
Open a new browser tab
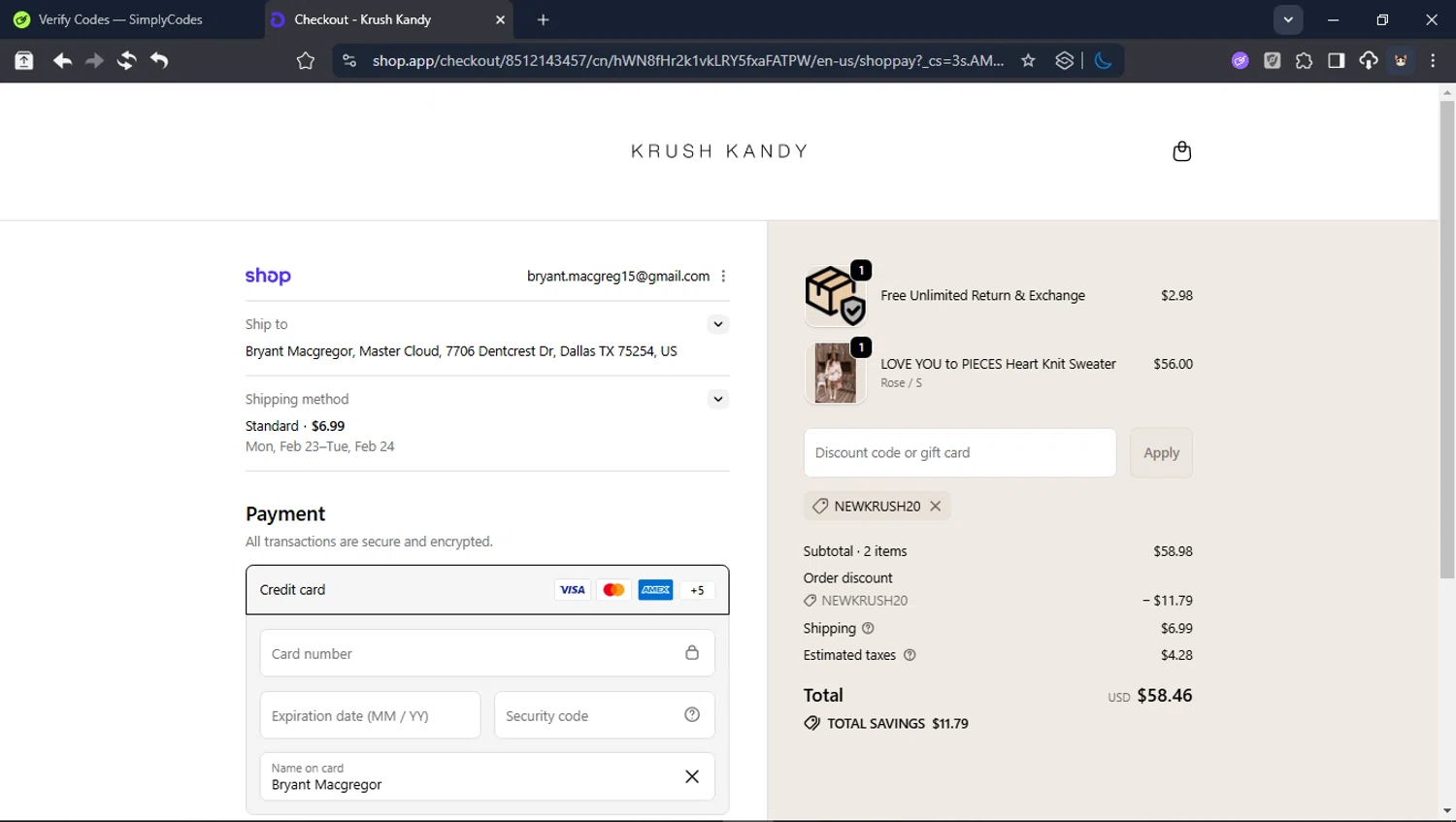pyautogui.click(x=543, y=19)
